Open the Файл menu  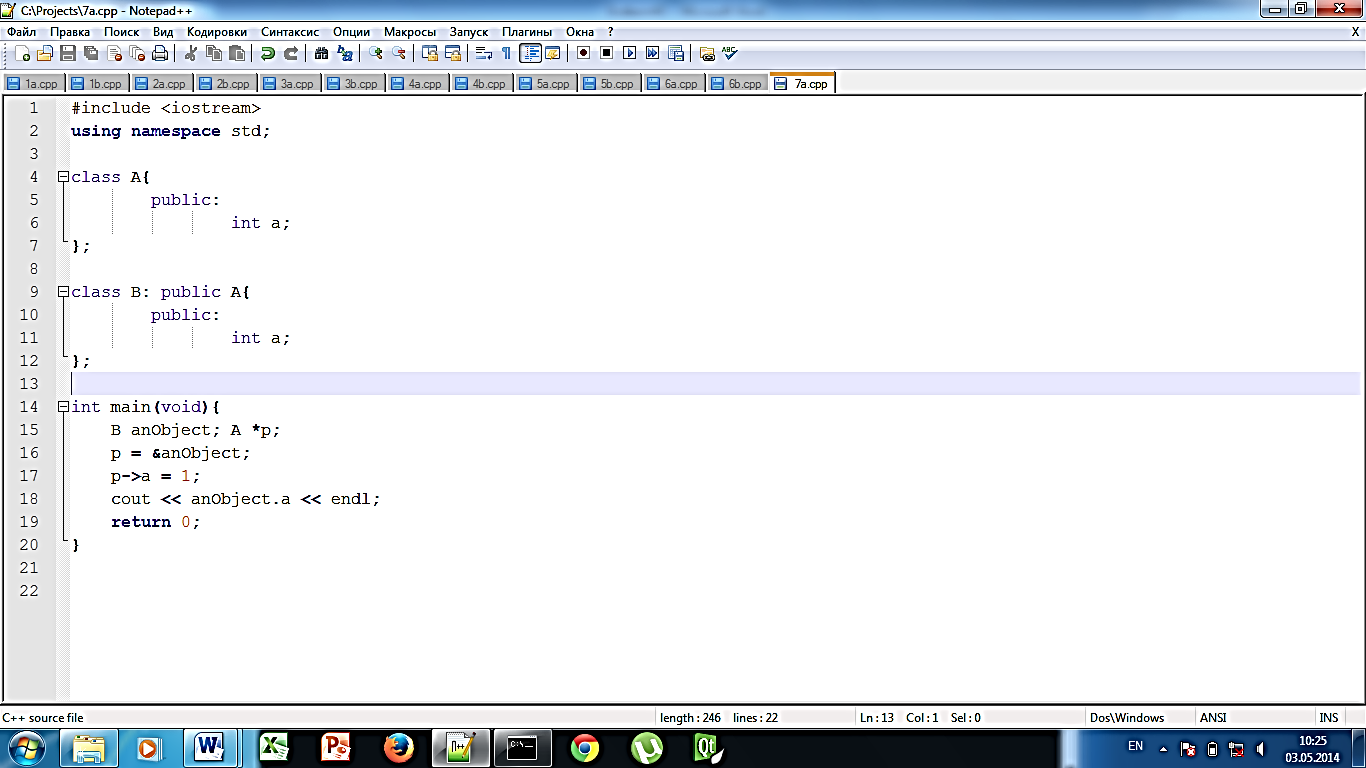tap(21, 32)
